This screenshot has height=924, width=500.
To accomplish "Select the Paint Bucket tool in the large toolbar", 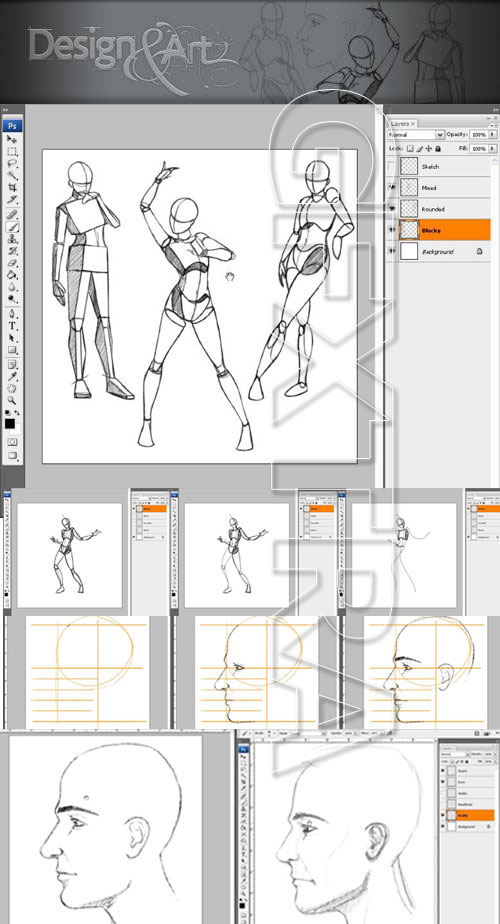I will coord(12,275).
